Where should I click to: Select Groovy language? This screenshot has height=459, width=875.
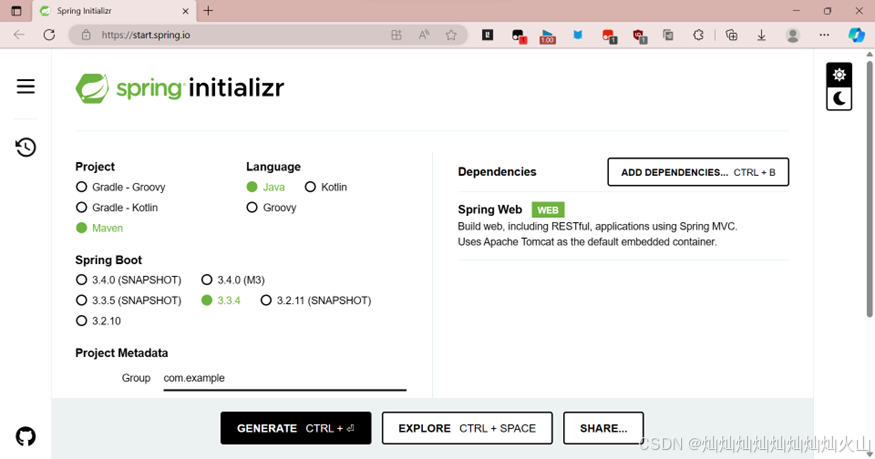pyautogui.click(x=271, y=207)
